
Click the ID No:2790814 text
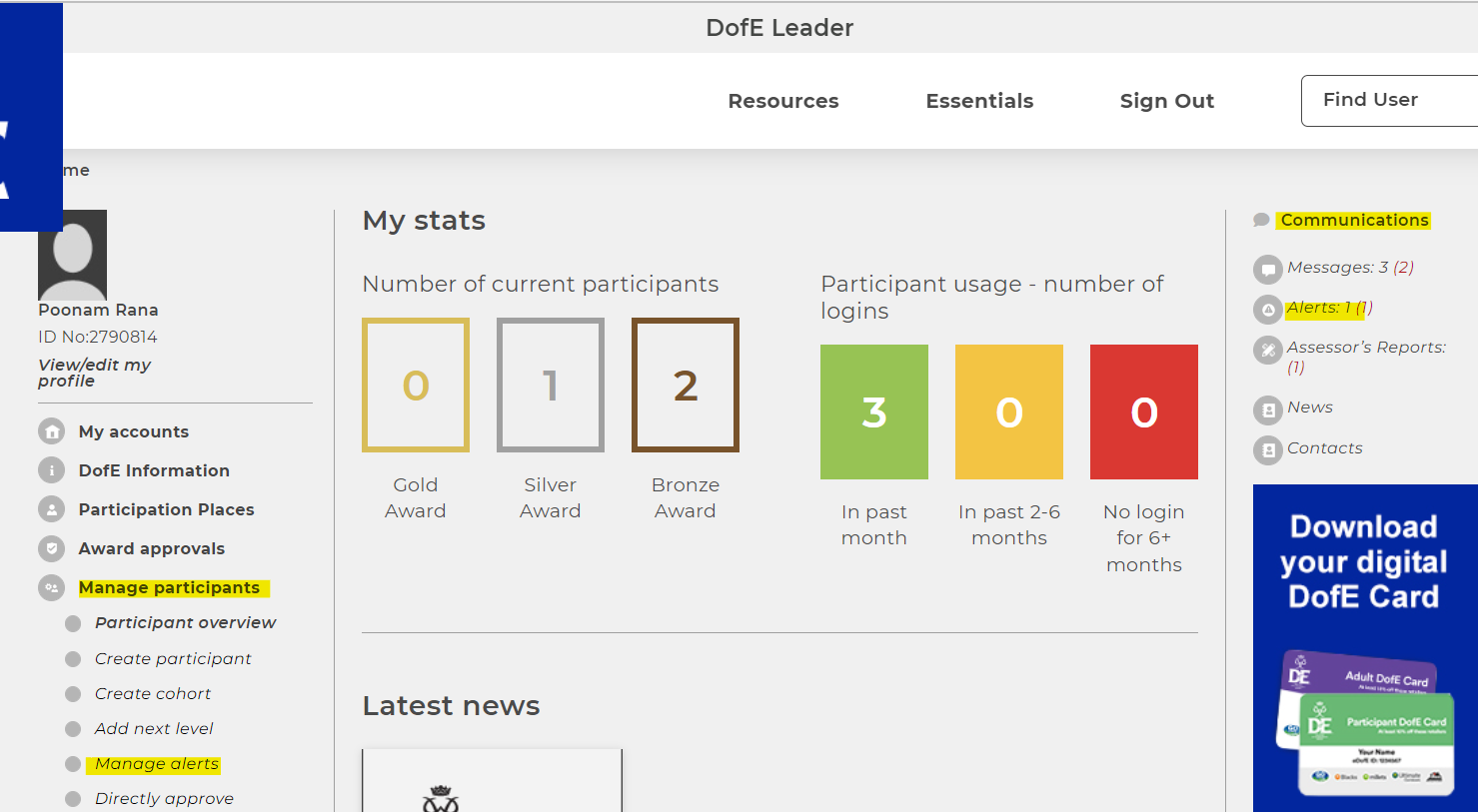coord(97,337)
